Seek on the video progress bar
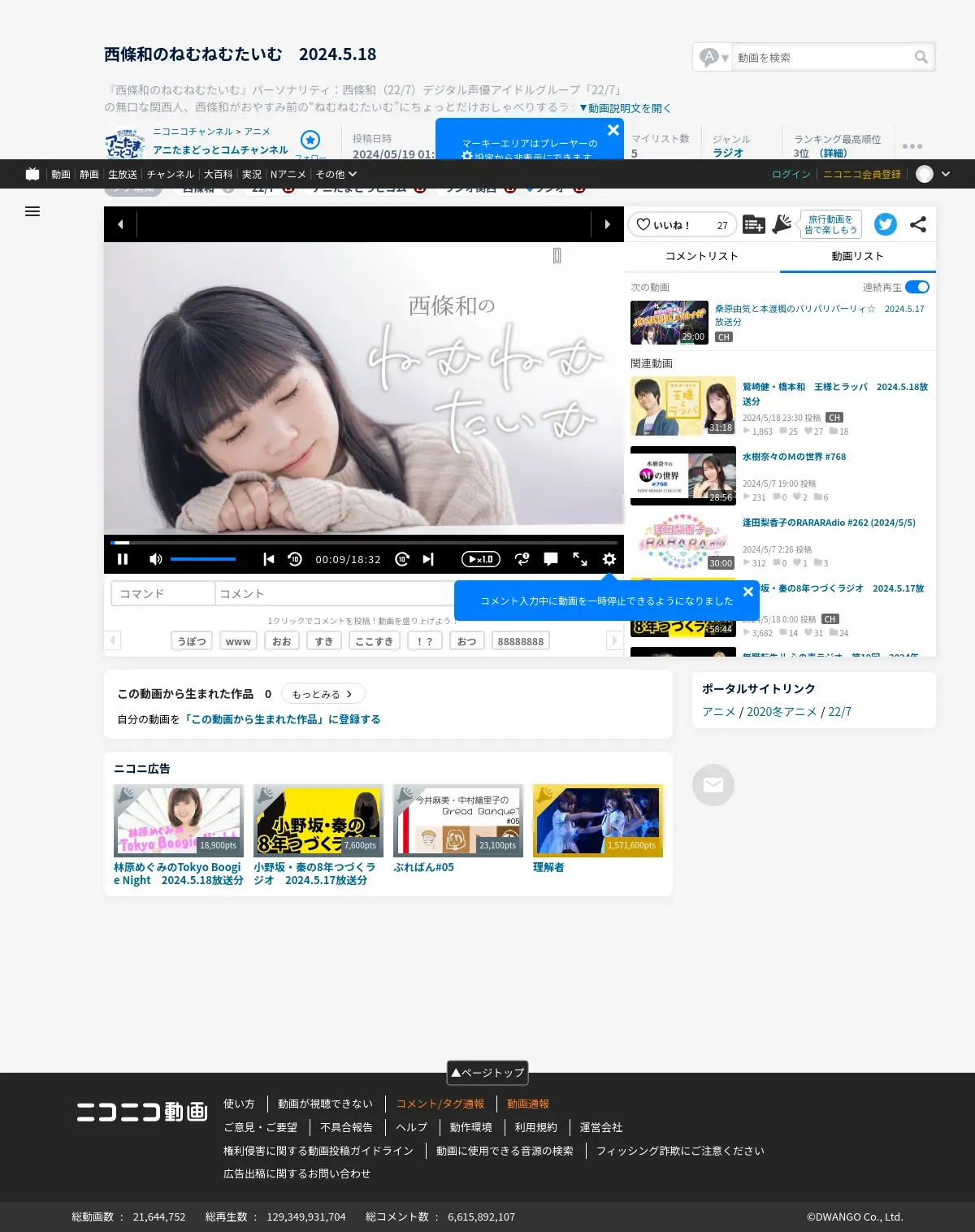975x1232 pixels. 364,542
